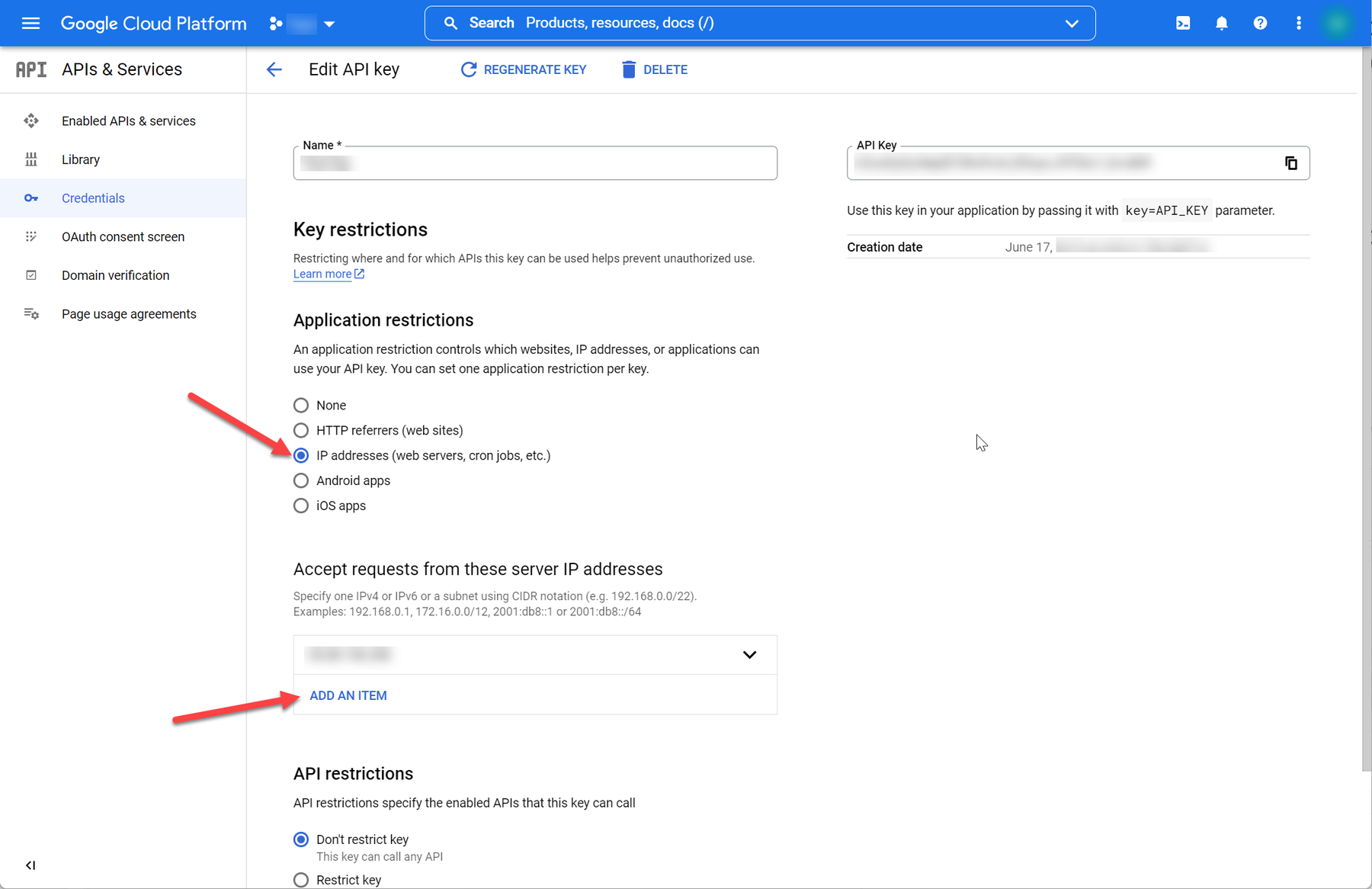Click the search magnifier icon

450,23
